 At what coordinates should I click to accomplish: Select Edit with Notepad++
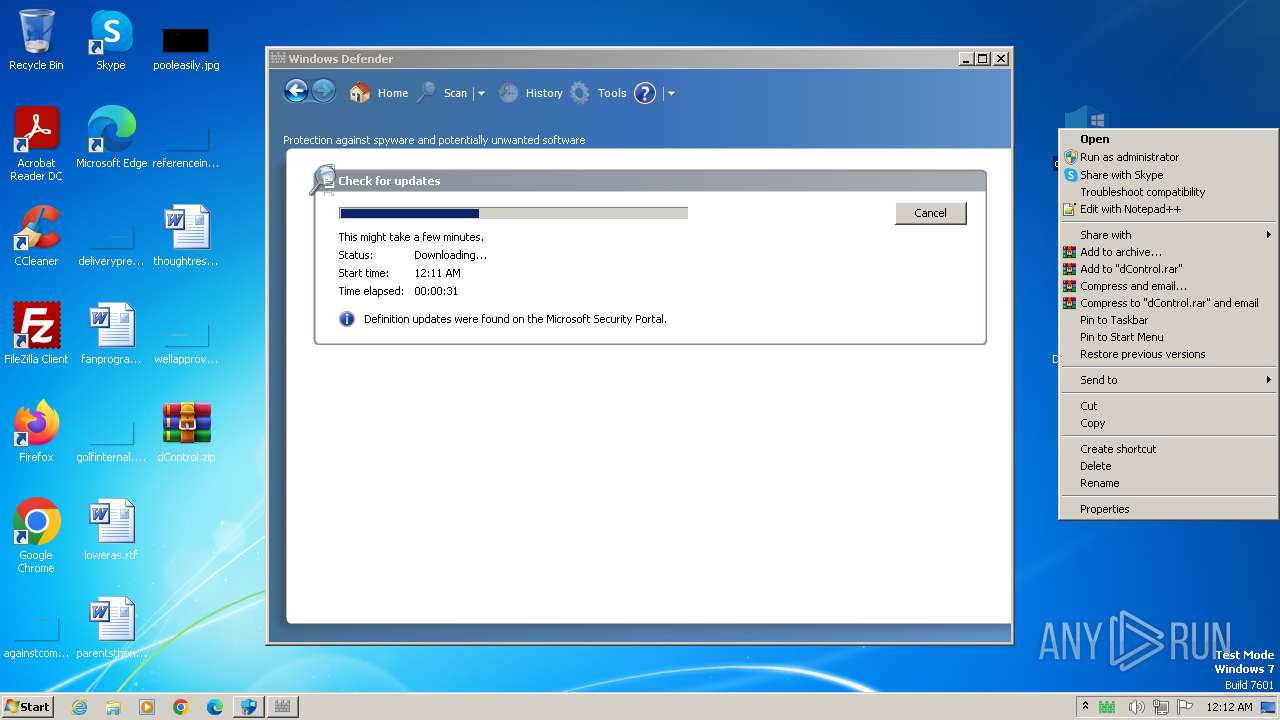coord(1168,209)
